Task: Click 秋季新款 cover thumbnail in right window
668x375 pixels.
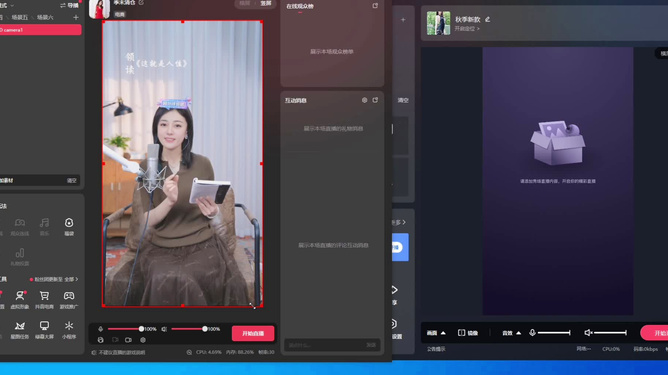Action: [438, 23]
